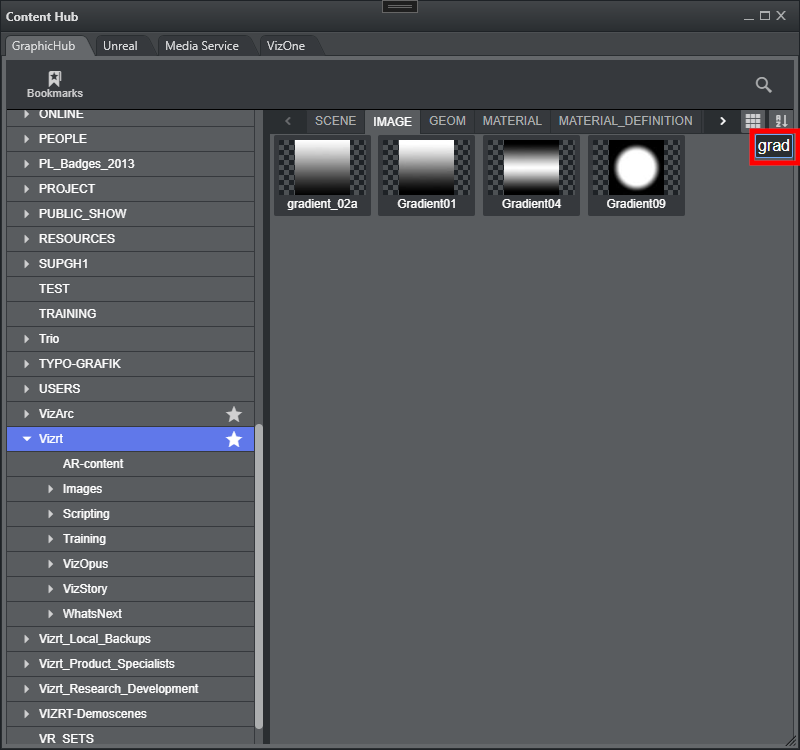800x750 pixels.
Task: Switch to the Unreal tab
Action: click(120, 46)
